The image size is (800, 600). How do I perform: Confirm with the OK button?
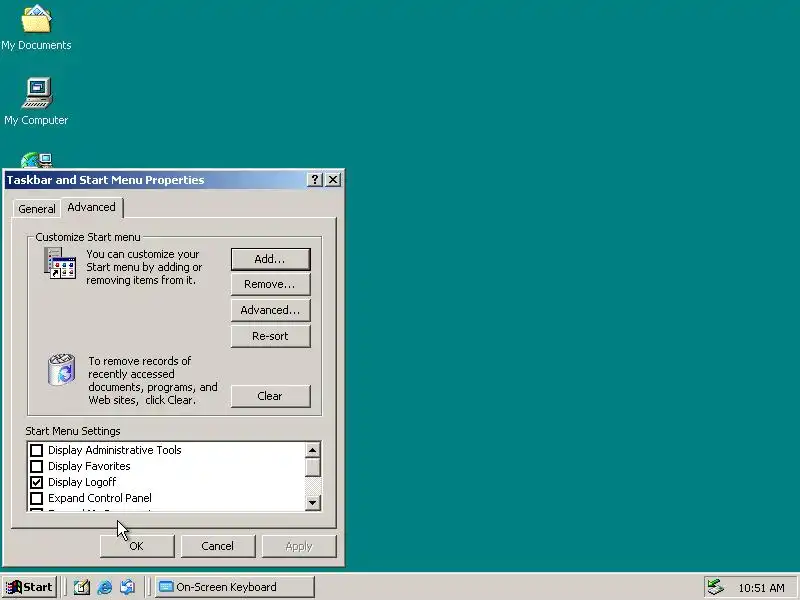[x=137, y=546]
